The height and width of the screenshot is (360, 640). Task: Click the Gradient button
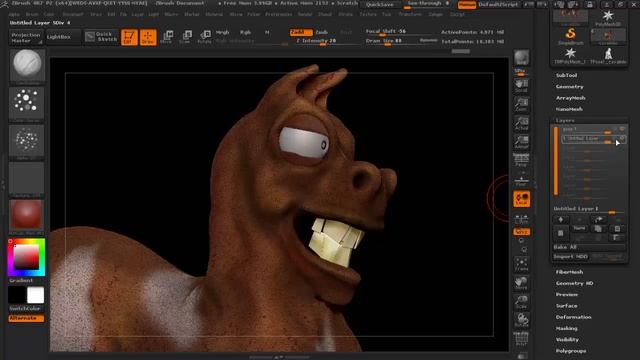tap(22, 281)
